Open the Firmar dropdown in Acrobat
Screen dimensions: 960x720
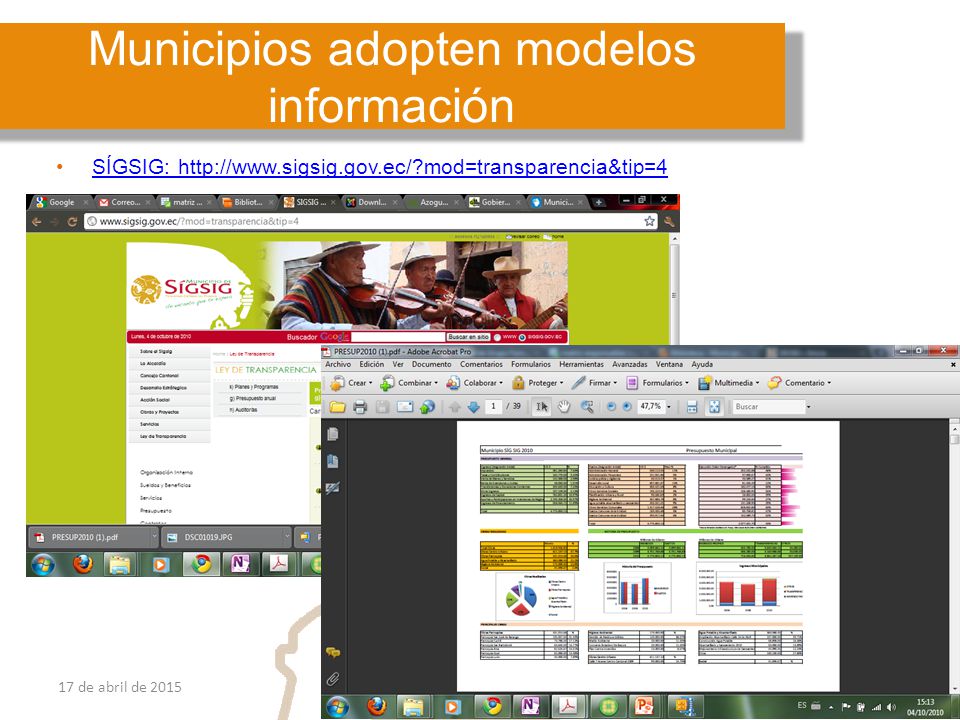tap(594, 383)
